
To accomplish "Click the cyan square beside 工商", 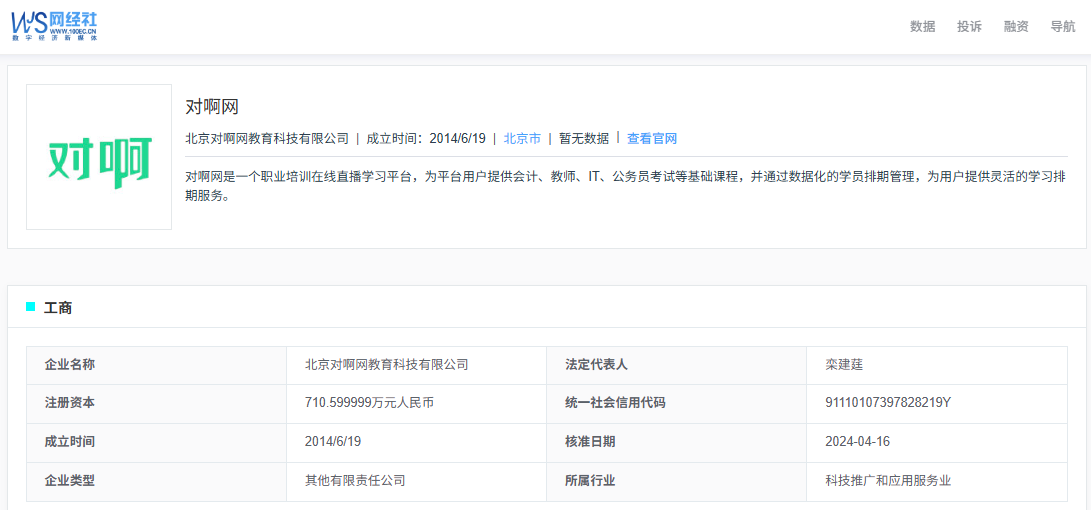I will point(31,307).
